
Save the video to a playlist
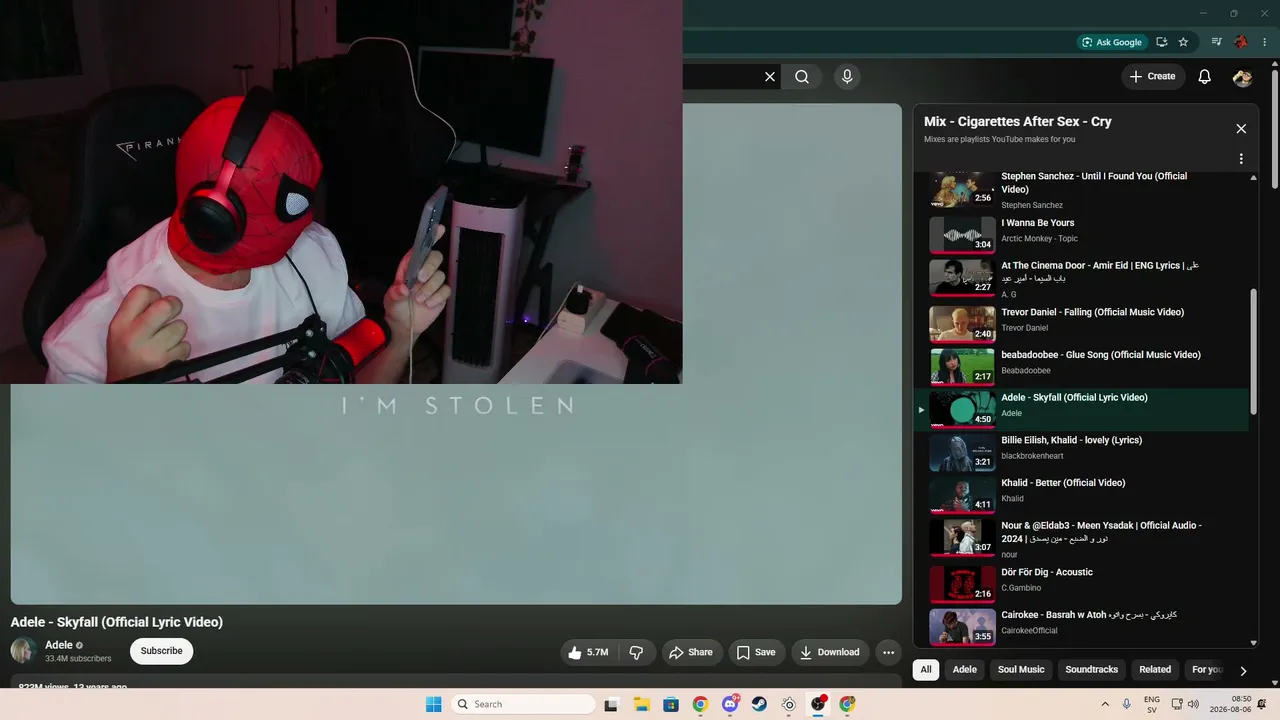(x=756, y=652)
